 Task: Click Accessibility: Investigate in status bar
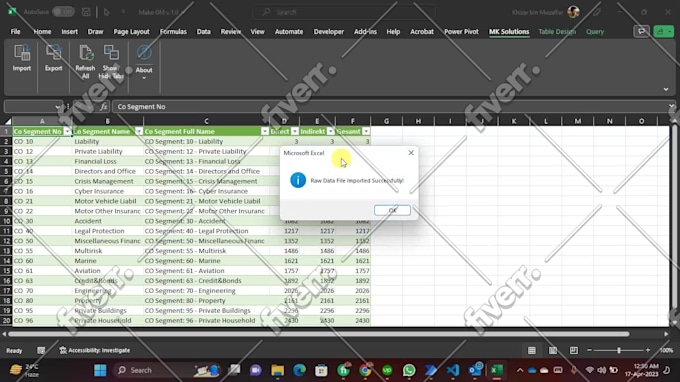[x=95, y=350]
